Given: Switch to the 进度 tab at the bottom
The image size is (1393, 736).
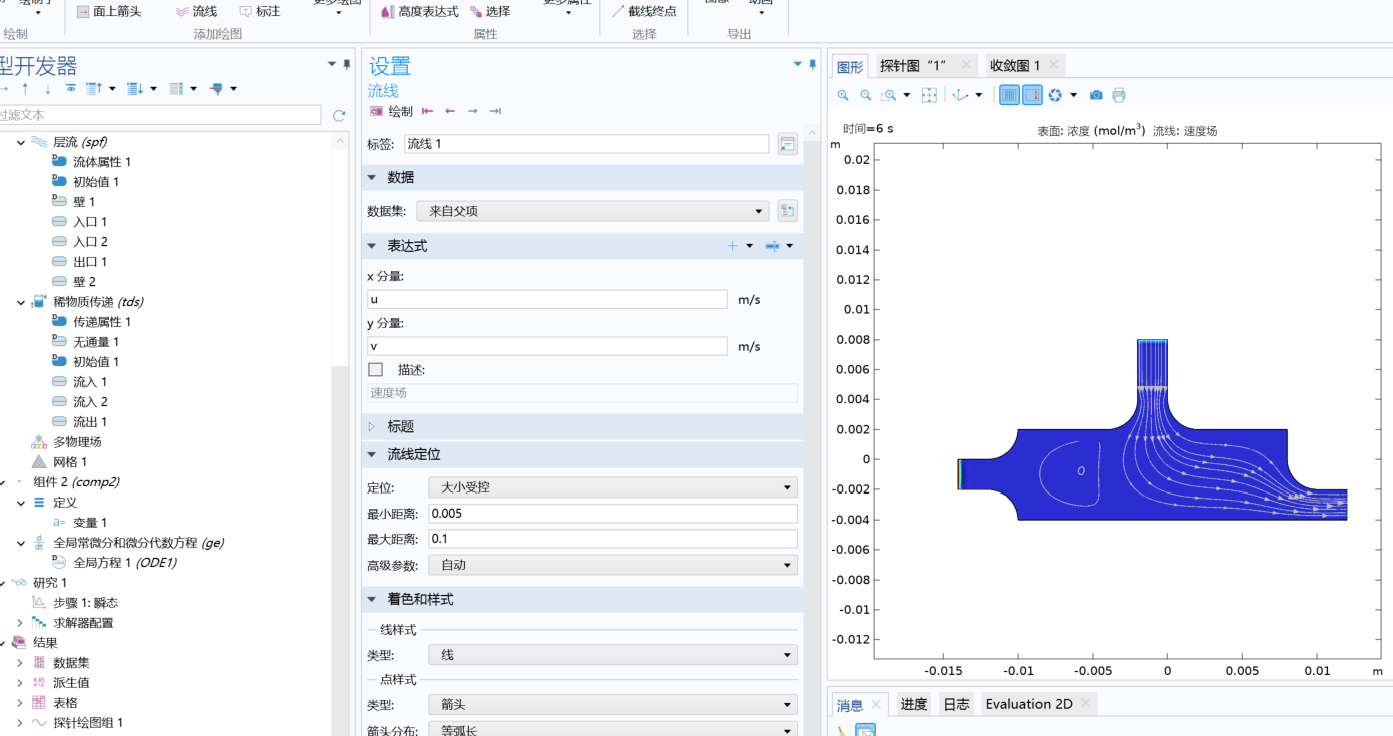Looking at the screenshot, I should [912, 703].
